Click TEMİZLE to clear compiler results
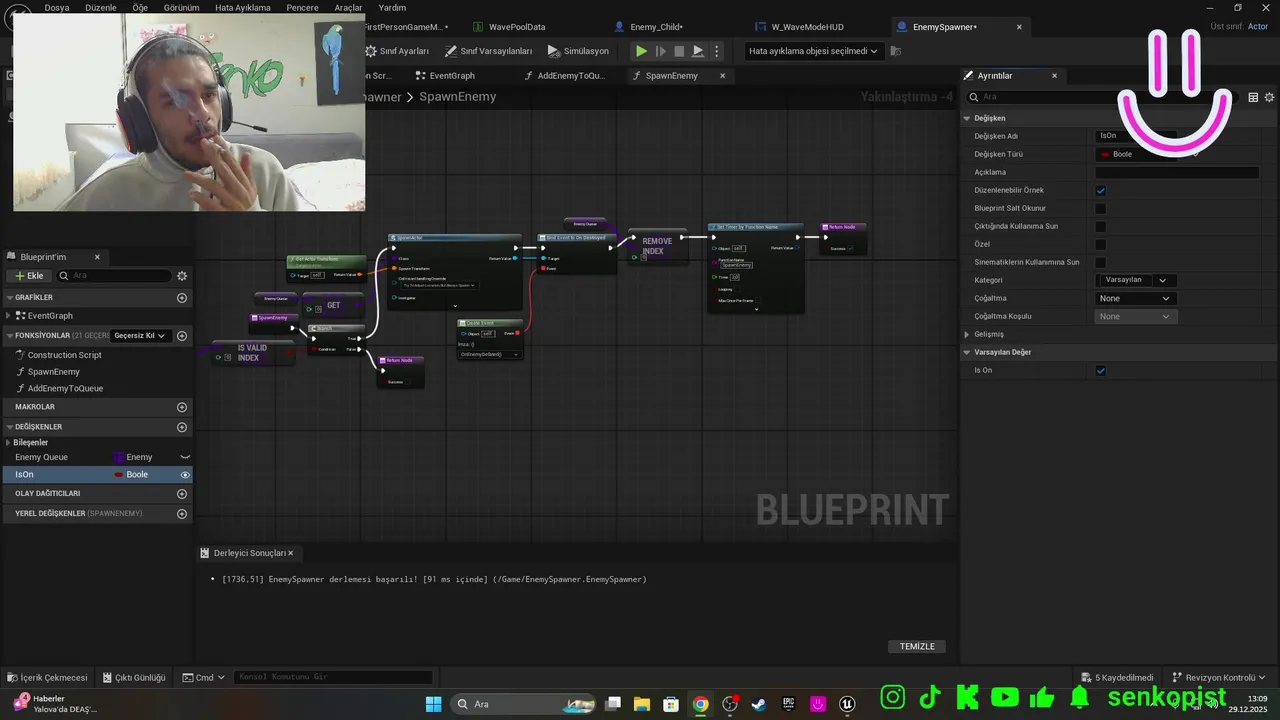Screen dimensions: 1280x720 click(x=917, y=646)
